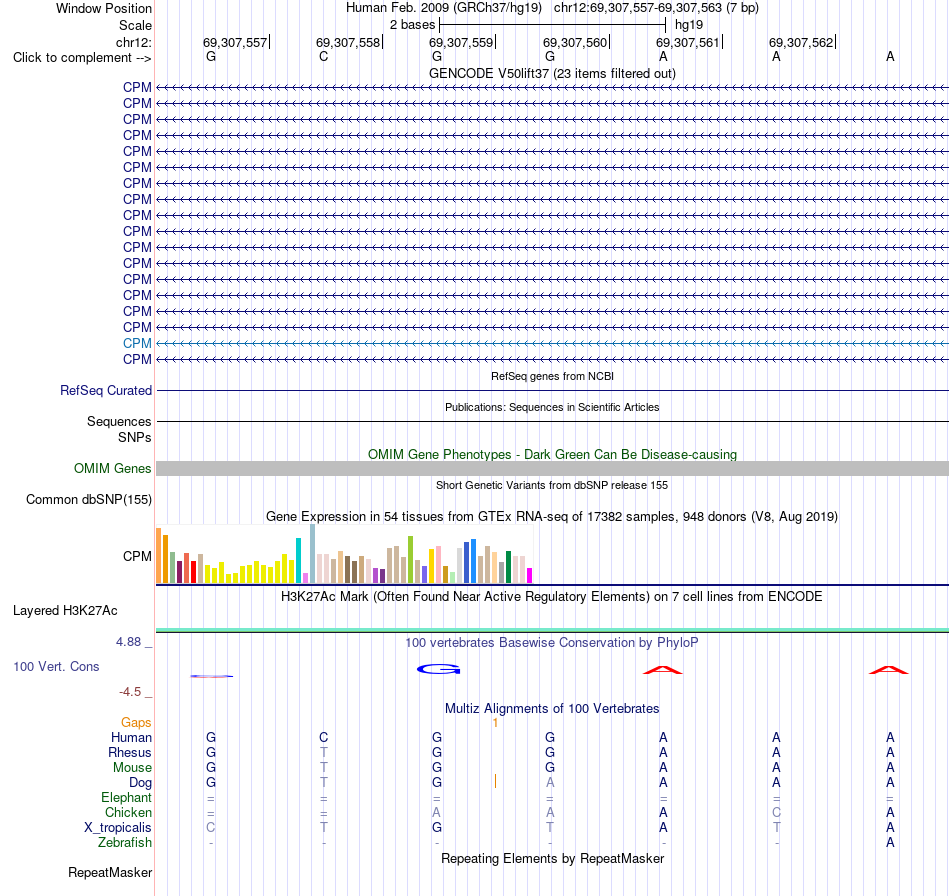Image resolution: width=950 pixels, height=896 pixels.
Task: Open the Layered H3K27Ac track label
Action: (65, 611)
